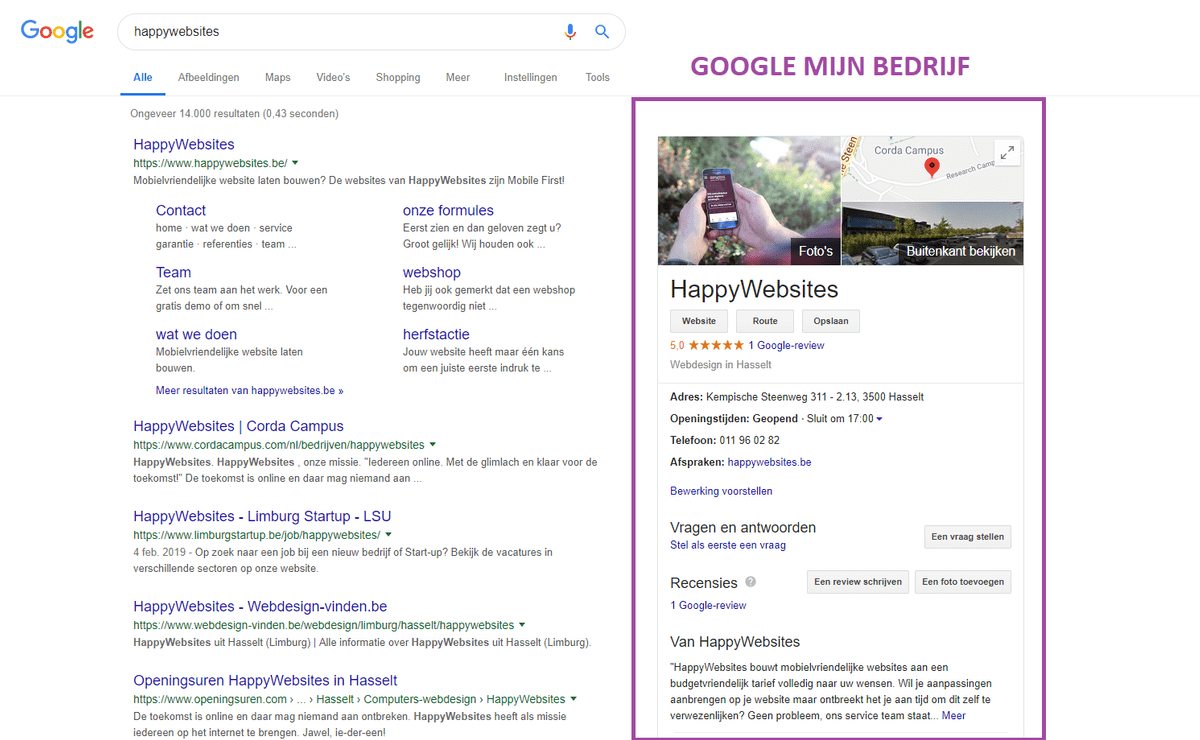Expand description with the Meer link

[x=953, y=716]
